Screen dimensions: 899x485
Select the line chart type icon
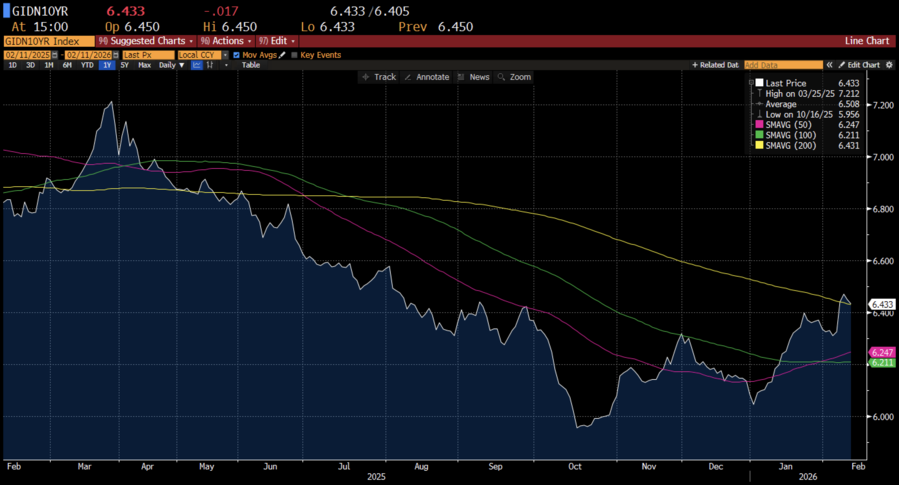coord(197,65)
